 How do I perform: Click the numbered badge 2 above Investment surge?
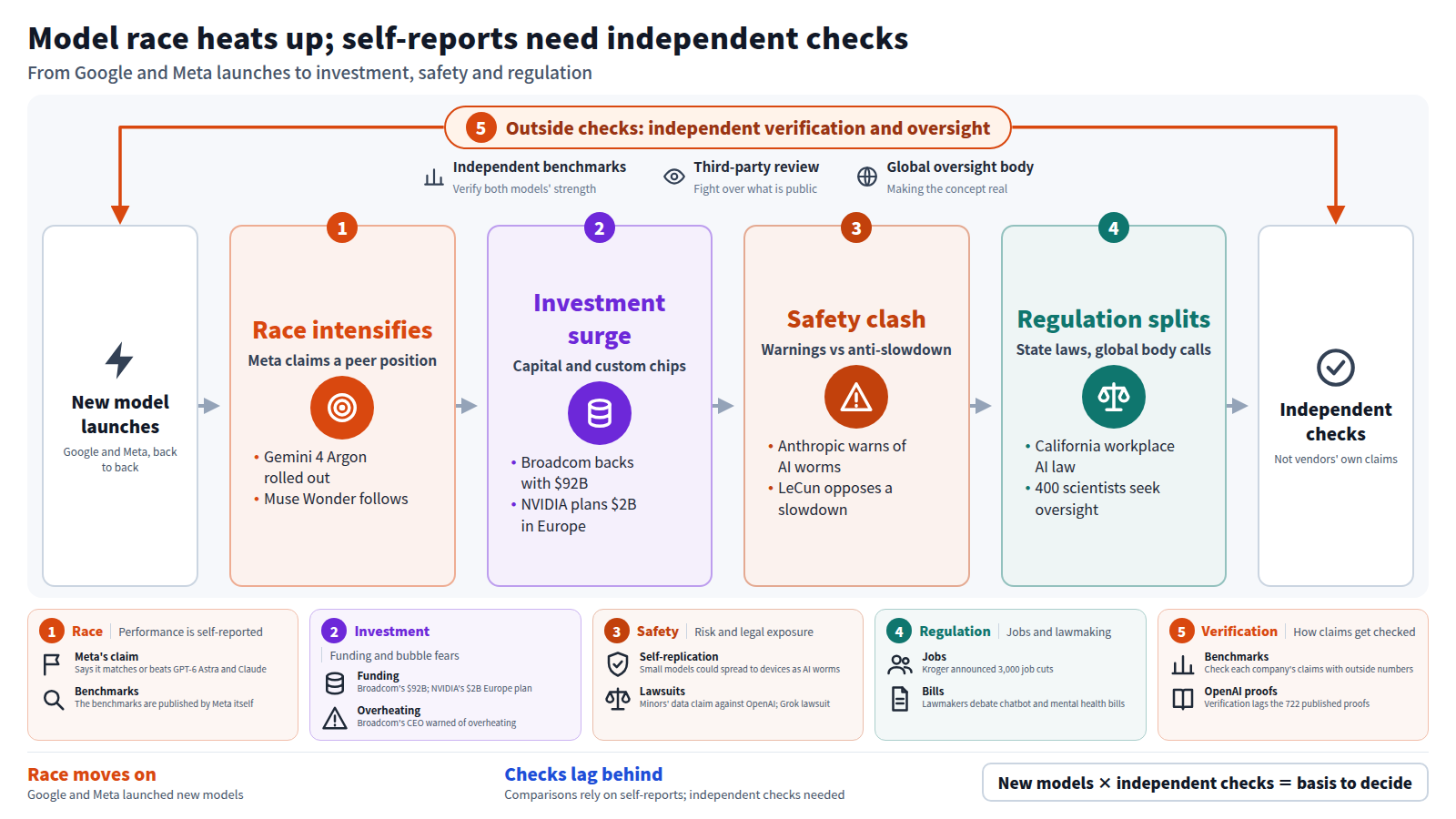(600, 227)
